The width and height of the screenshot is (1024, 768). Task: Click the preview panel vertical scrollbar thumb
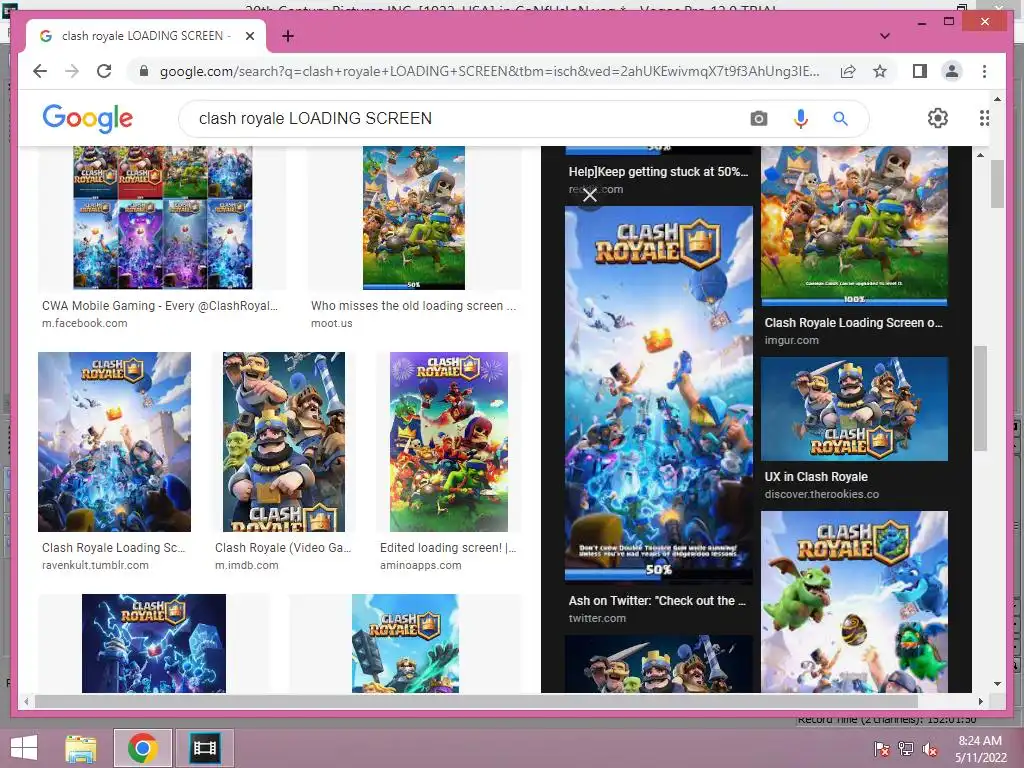pos(980,398)
